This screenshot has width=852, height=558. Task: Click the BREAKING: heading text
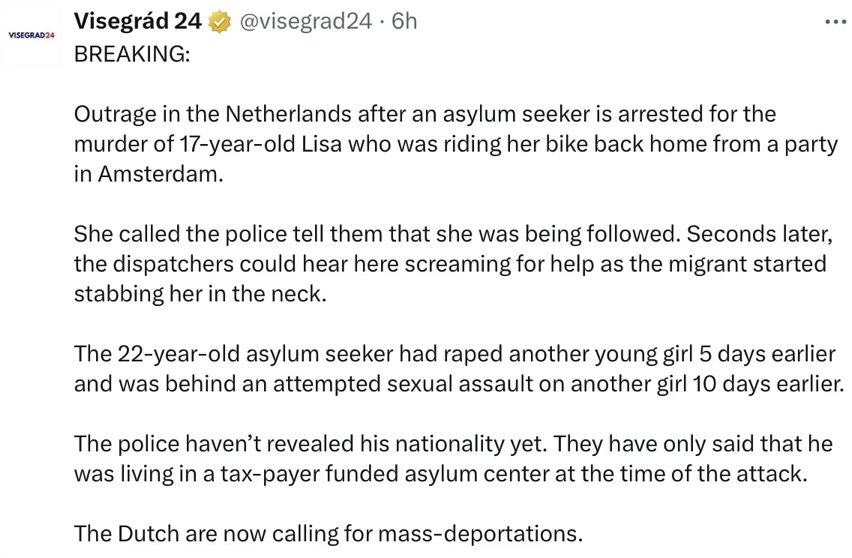(132, 54)
